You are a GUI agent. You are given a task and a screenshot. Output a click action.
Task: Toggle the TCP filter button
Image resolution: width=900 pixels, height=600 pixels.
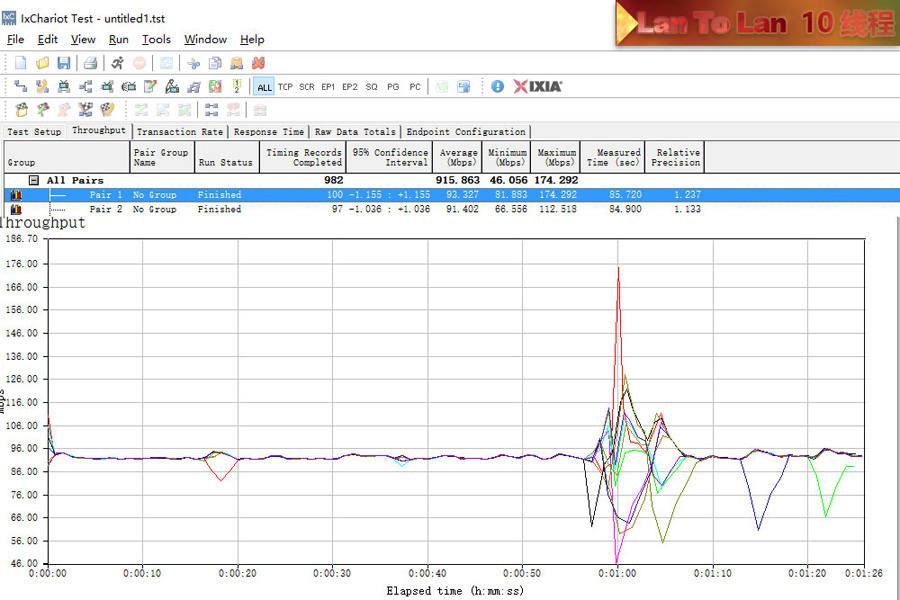coord(285,87)
